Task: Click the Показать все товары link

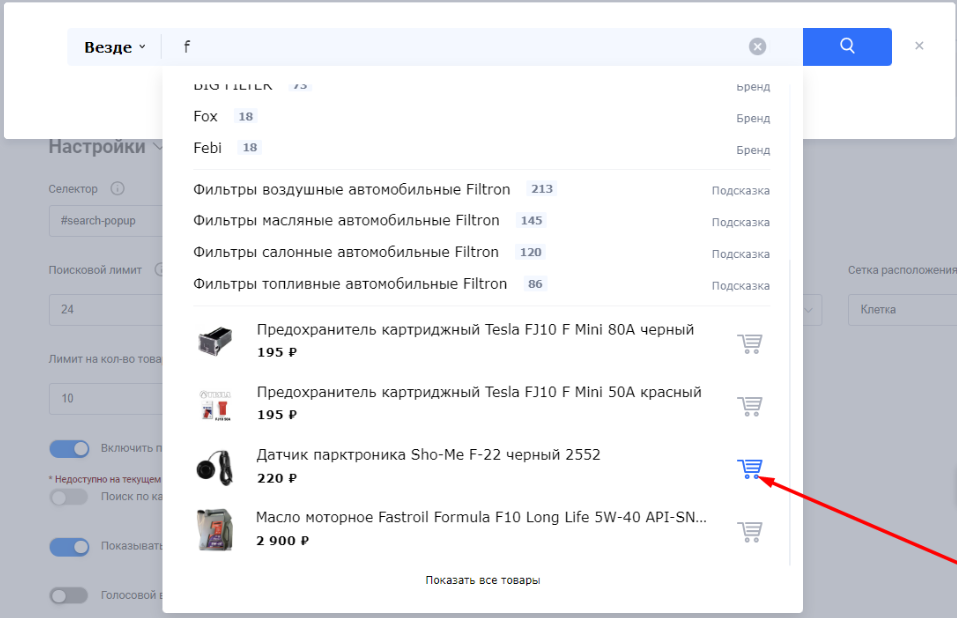Action: [x=483, y=580]
